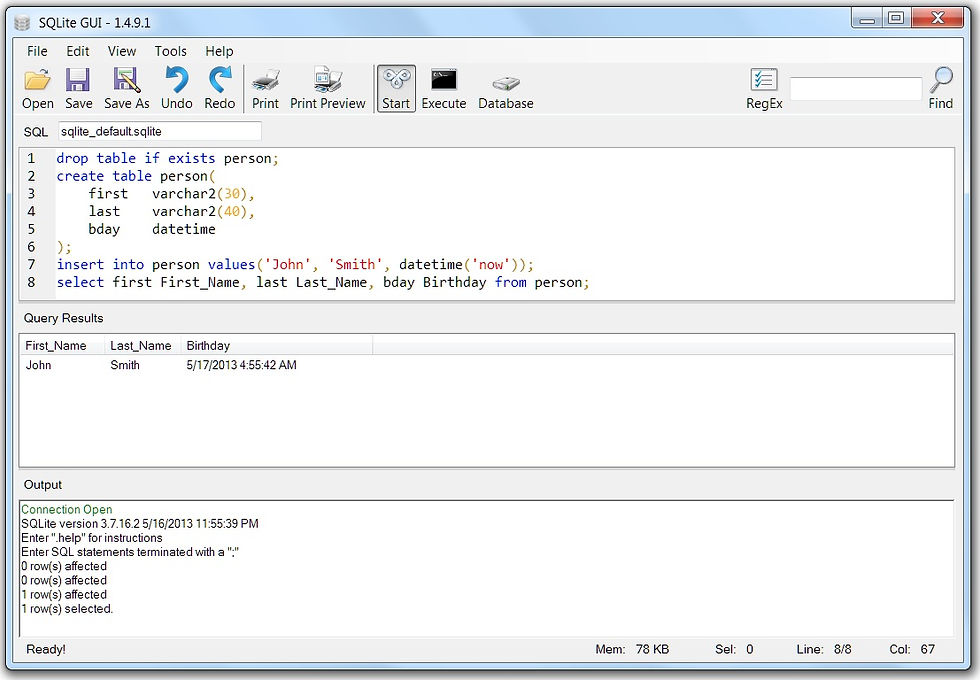Place cursor on the select statement line
Image resolution: width=980 pixels, height=680 pixels.
322,282
